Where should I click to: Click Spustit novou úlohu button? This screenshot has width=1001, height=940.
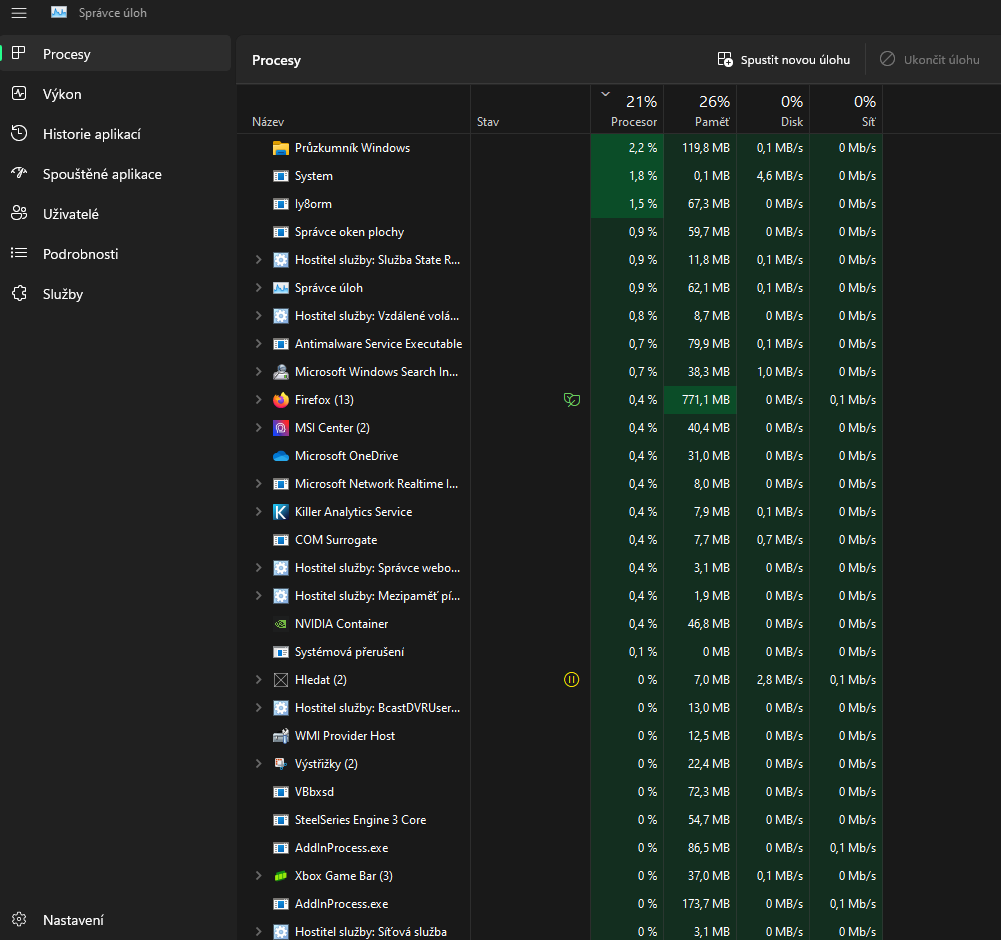784,60
